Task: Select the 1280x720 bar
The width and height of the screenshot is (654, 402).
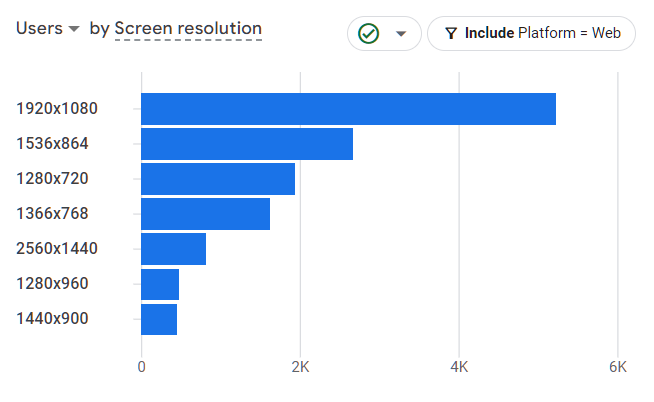Action: pos(218,179)
